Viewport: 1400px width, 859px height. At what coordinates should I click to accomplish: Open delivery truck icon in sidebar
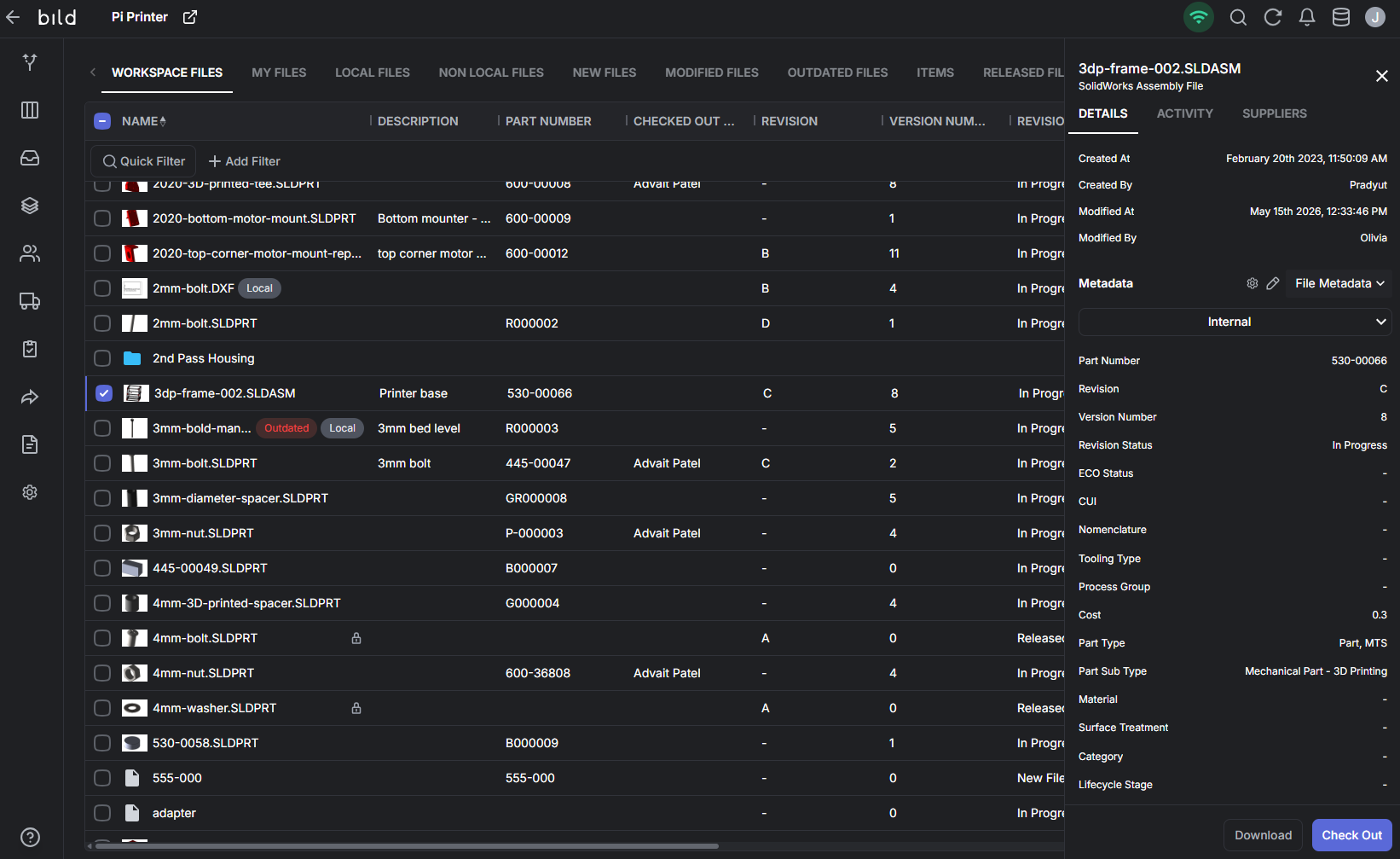[30, 301]
